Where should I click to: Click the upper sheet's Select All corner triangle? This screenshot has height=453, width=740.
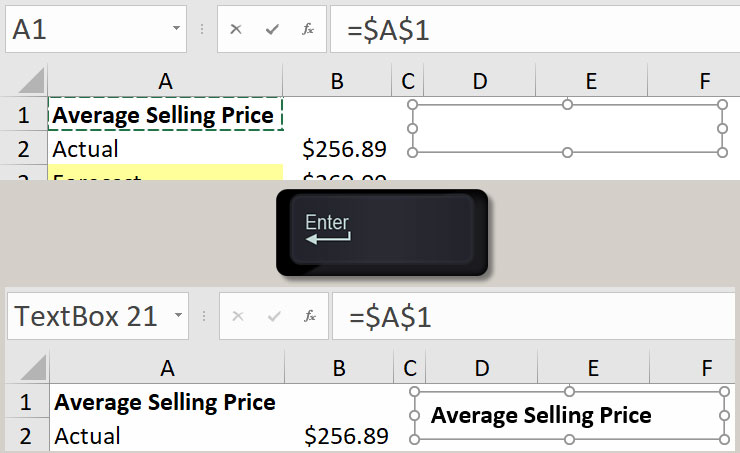pyautogui.click(x=31, y=81)
